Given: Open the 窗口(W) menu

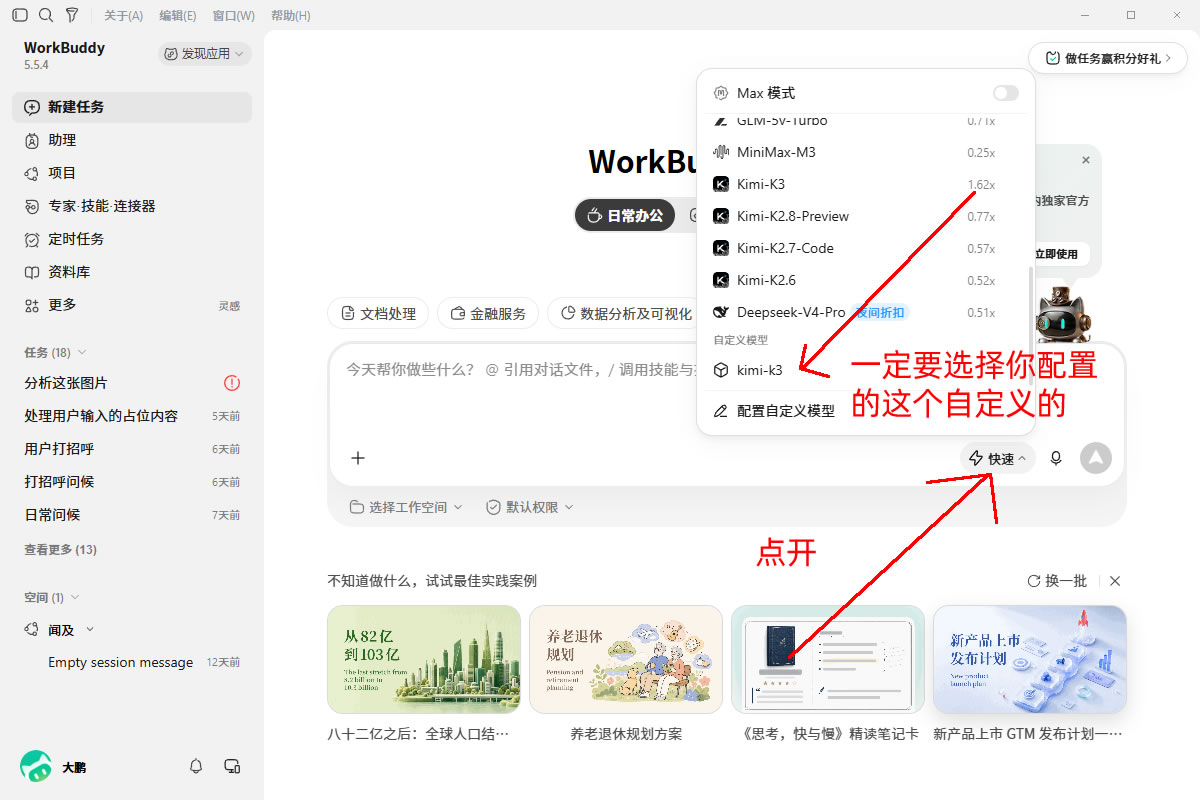Looking at the screenshot, I should click(x=233, y=16).
